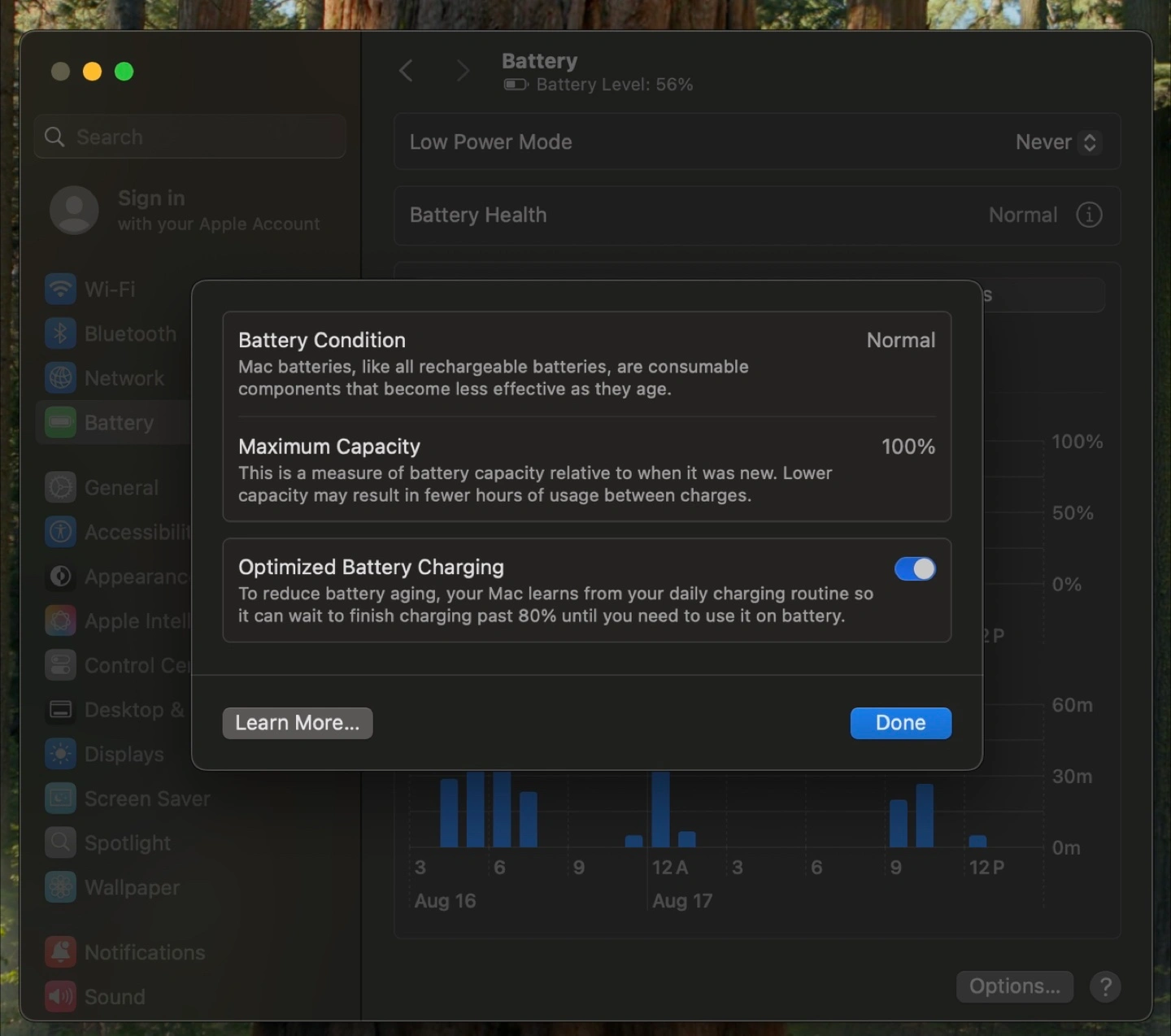Click the help question mark button
Image resolution: width=1171 pixels, height=1036 pixels.
pos(1105,986)
